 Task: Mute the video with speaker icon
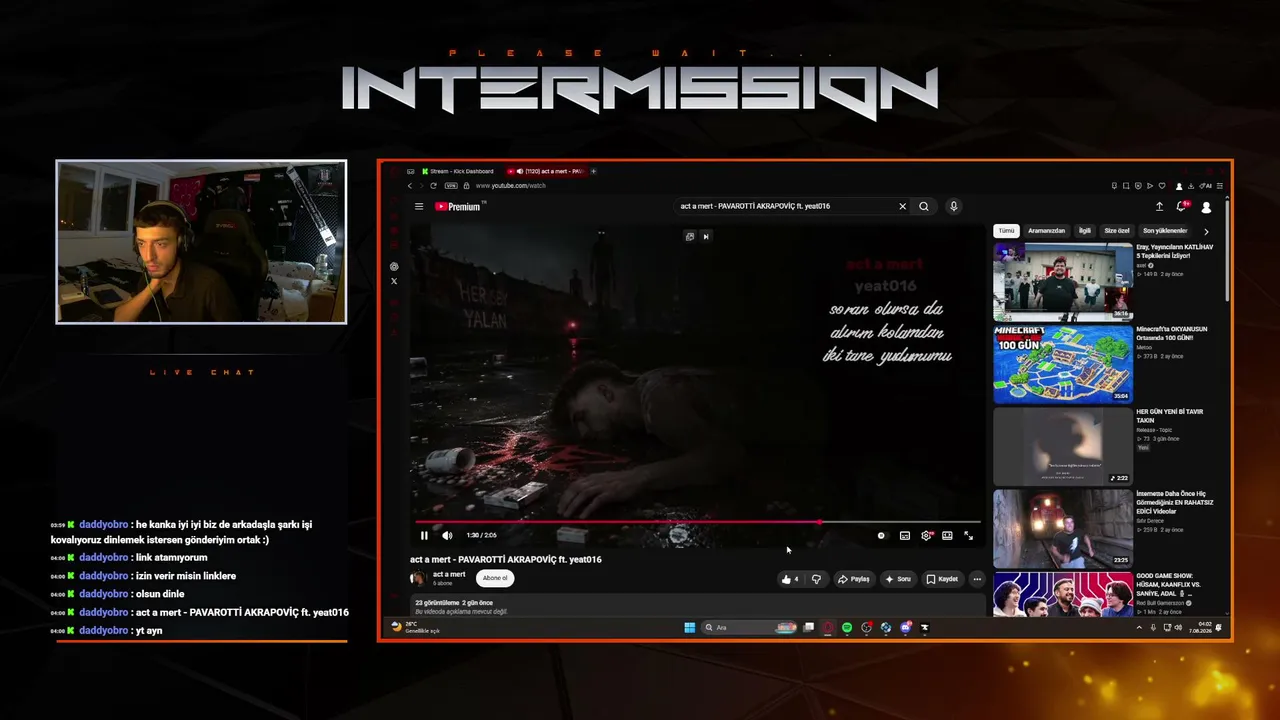(447, 536)
